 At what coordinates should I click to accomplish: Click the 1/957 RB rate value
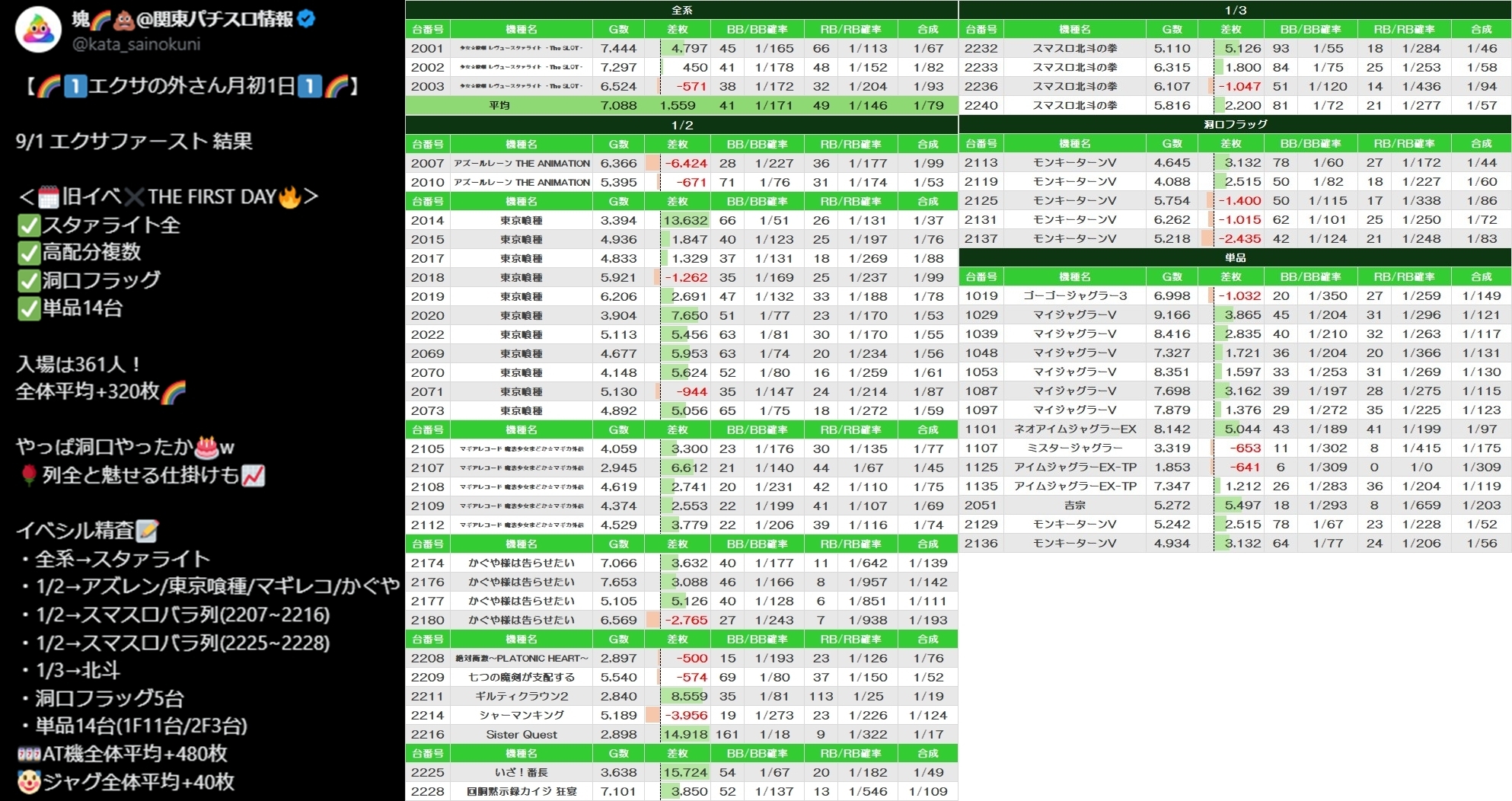(868, 582)
